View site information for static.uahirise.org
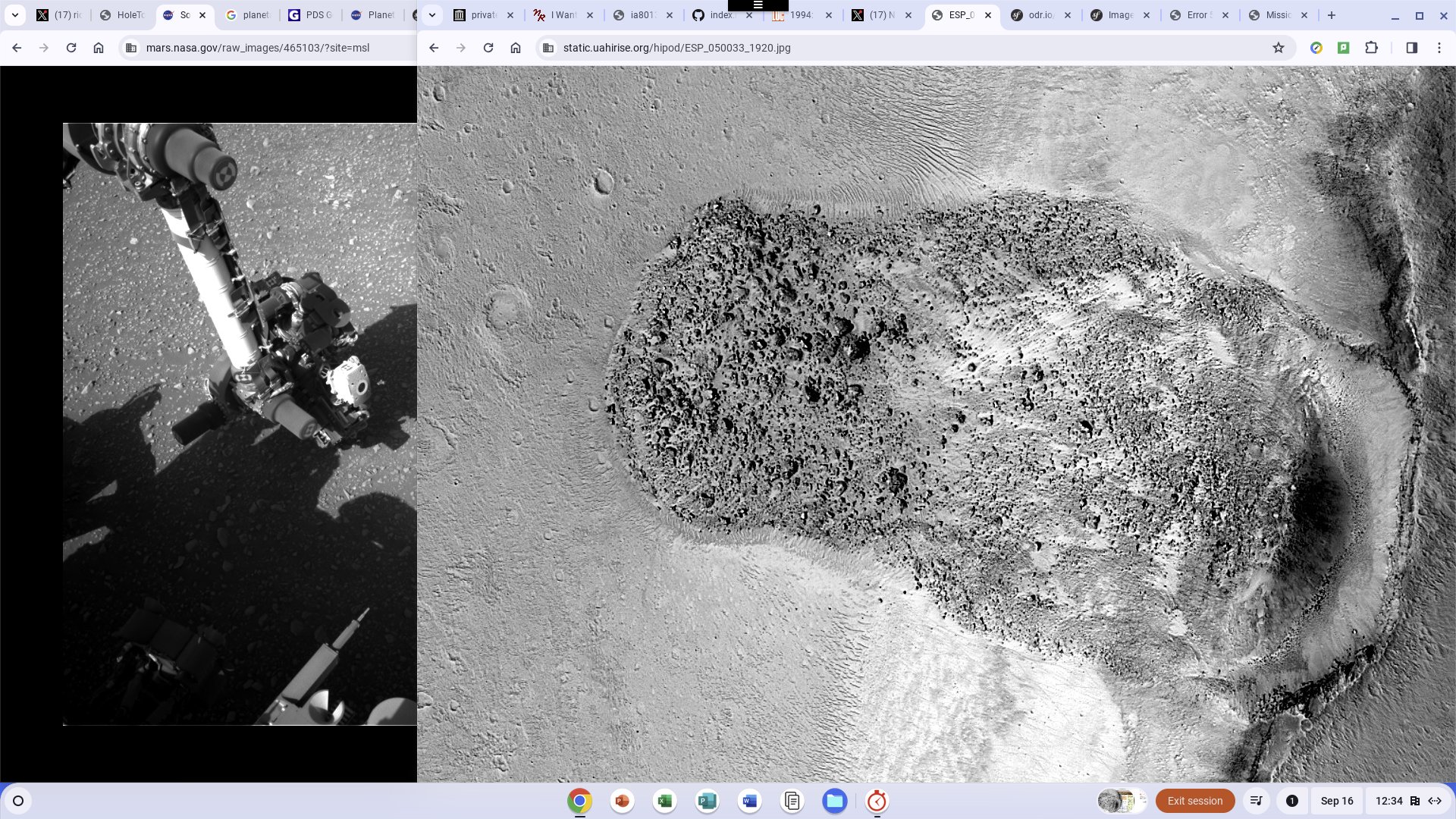This screenshot has height=819, width=1456. (548, 48)
